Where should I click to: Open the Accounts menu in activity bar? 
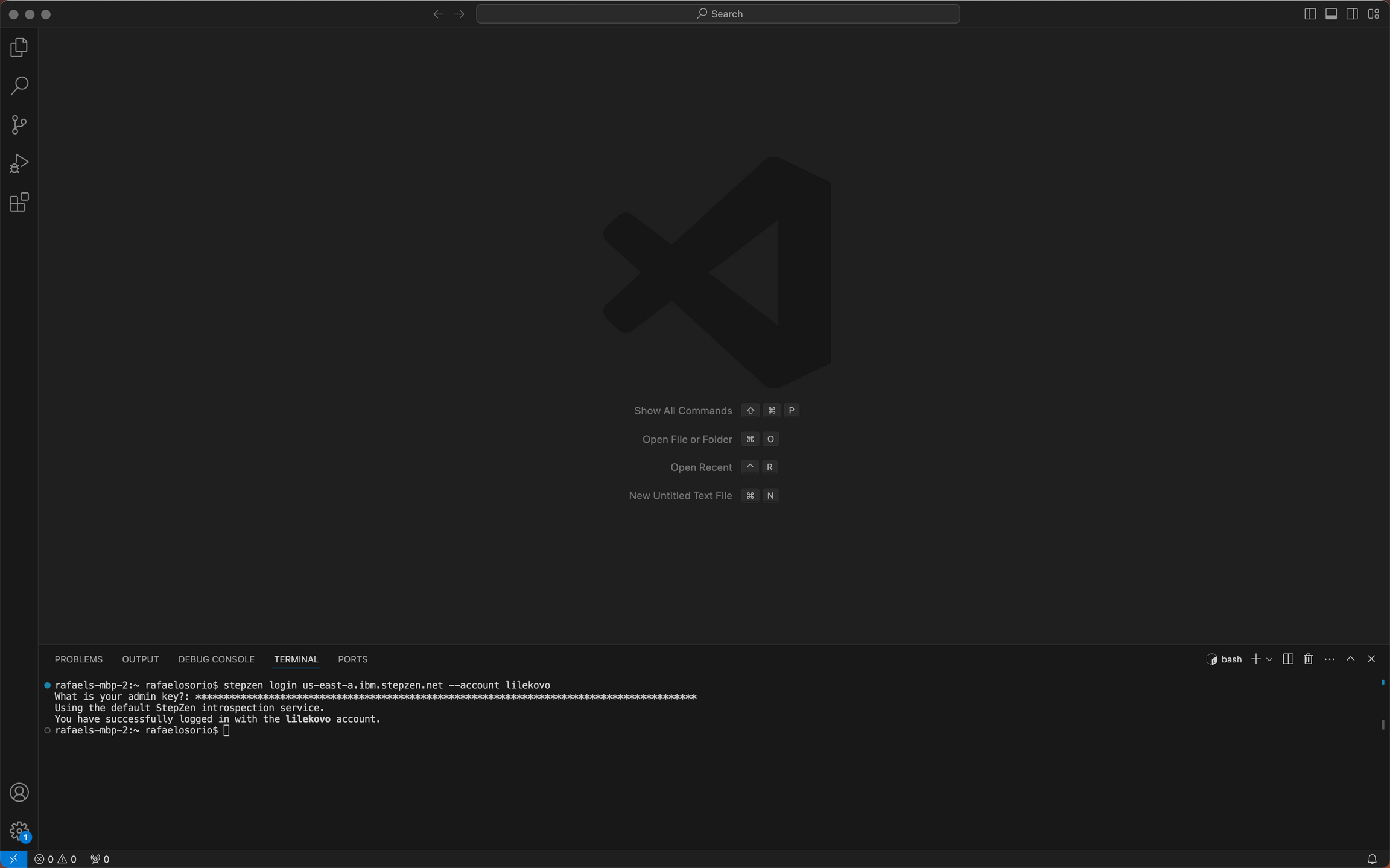click(19, 792)
